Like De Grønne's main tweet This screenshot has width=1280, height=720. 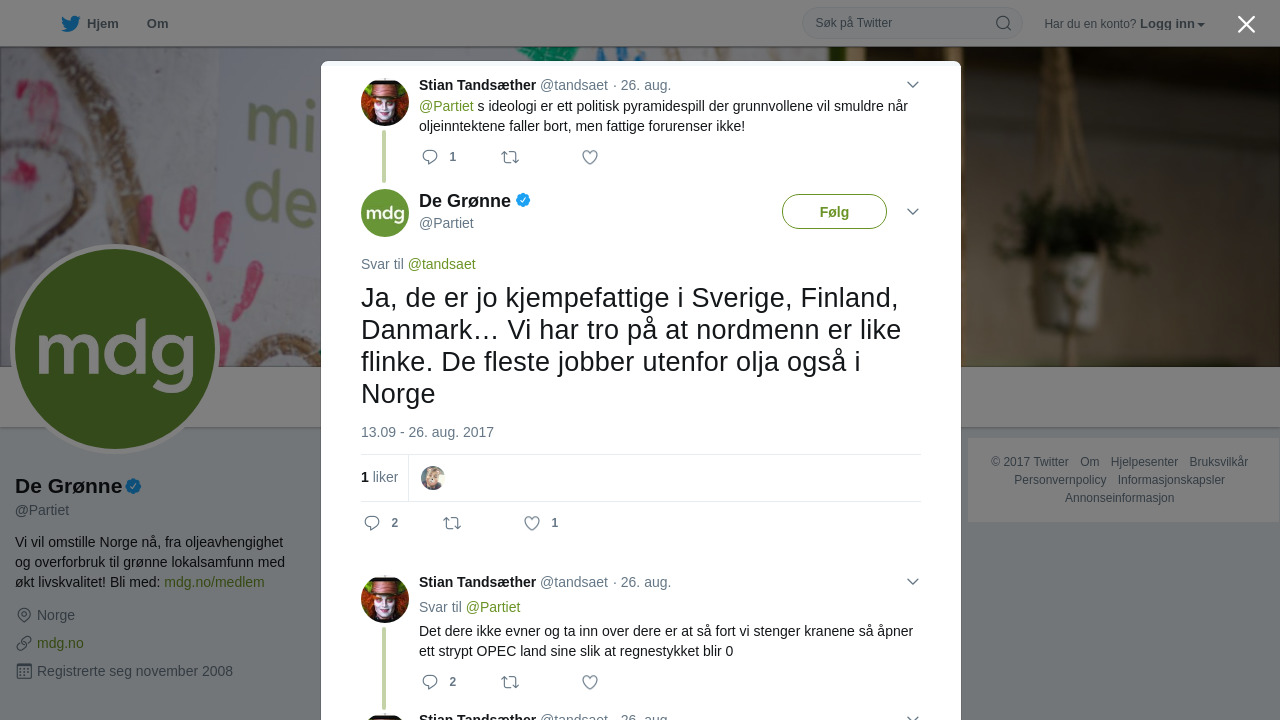click(532, 523)
